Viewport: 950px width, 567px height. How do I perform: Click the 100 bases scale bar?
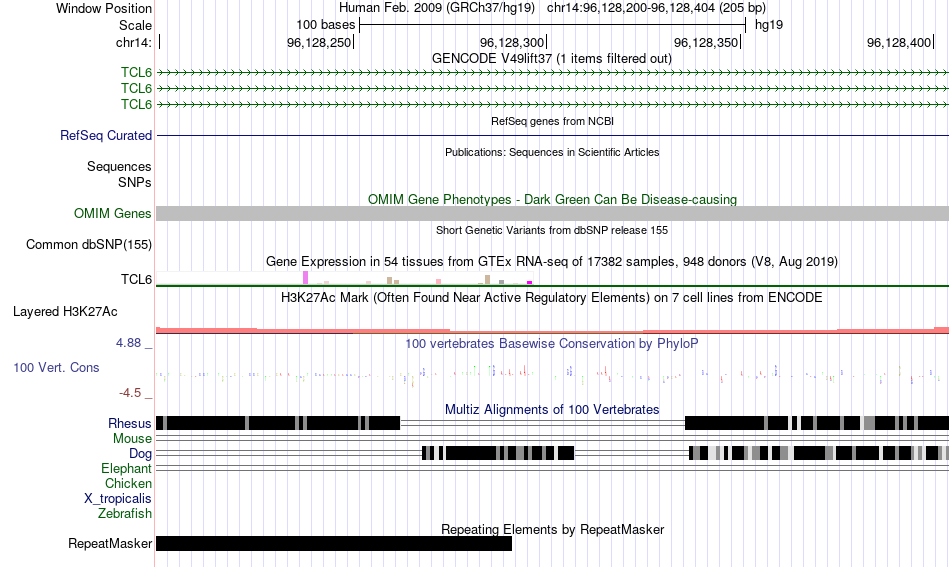(552, 25)
